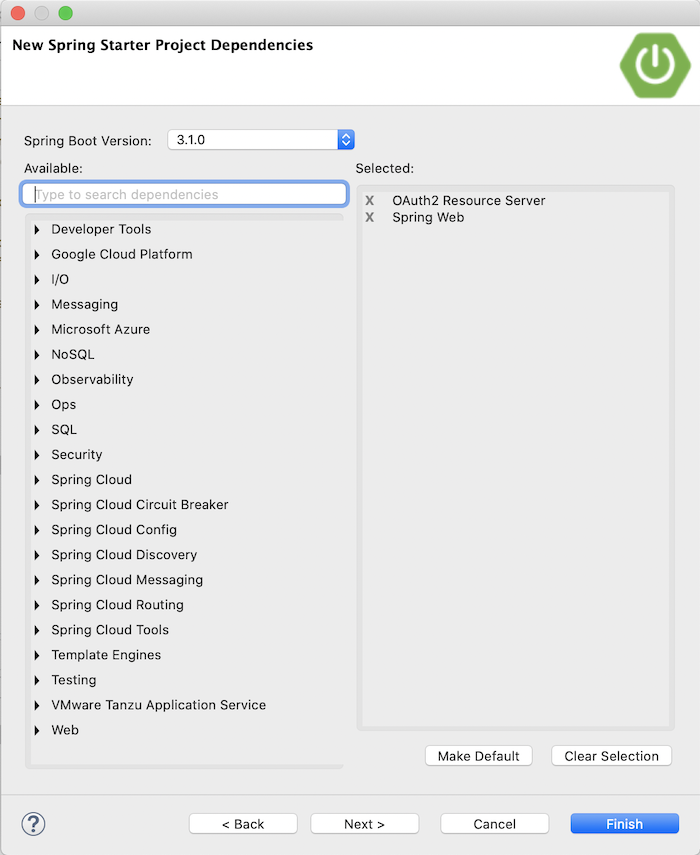Expand the Google Cloud Platform category
The height and width of the screenshot is (855, 700).
click(37, 255)
